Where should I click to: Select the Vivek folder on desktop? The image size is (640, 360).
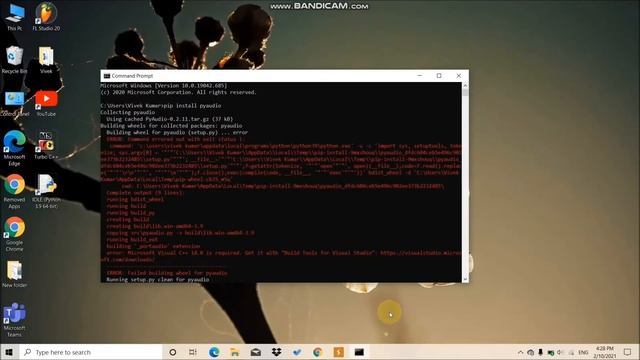pos(46,60)
